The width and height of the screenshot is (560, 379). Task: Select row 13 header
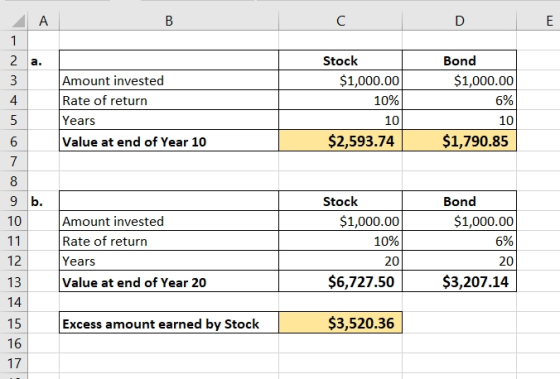pyautogui.click(x=14, y=282)
